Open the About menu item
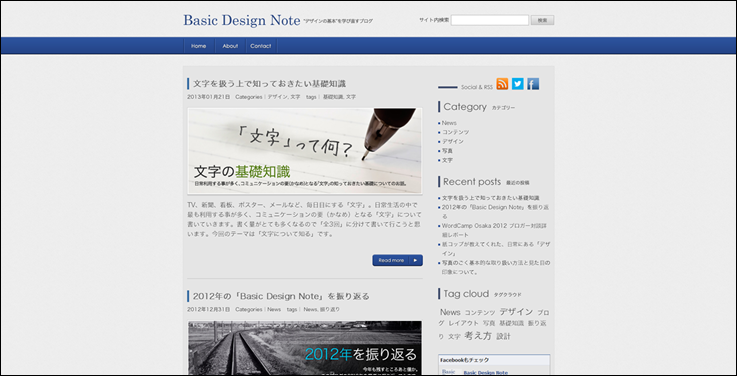The height and width of the screenshot is (376, 737). coord(230,46)
